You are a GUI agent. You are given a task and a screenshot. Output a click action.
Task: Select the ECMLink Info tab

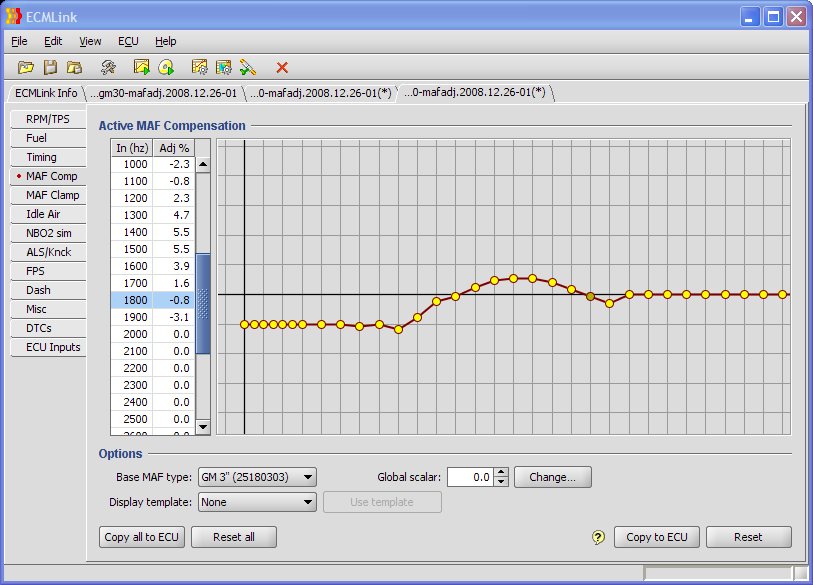46,93
